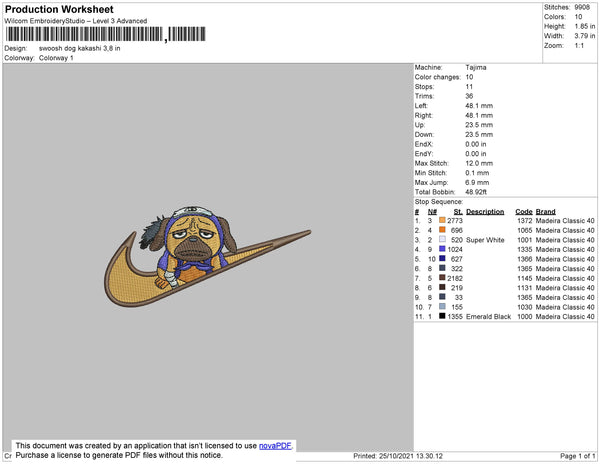Click the "St." column header
Viewport: 600px width, 464px height.
458,212
